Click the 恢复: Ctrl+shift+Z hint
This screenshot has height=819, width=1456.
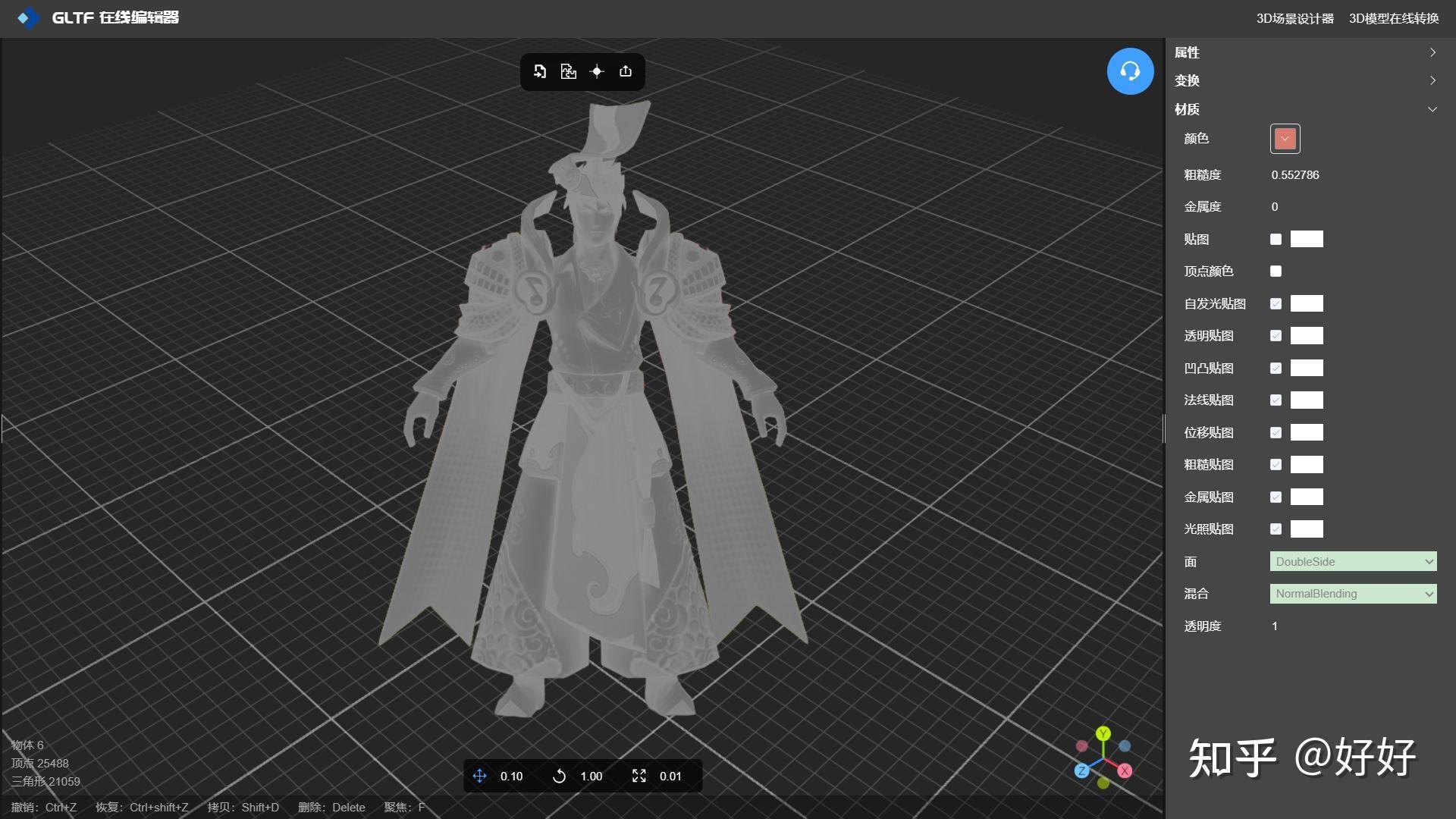[142, 808]
